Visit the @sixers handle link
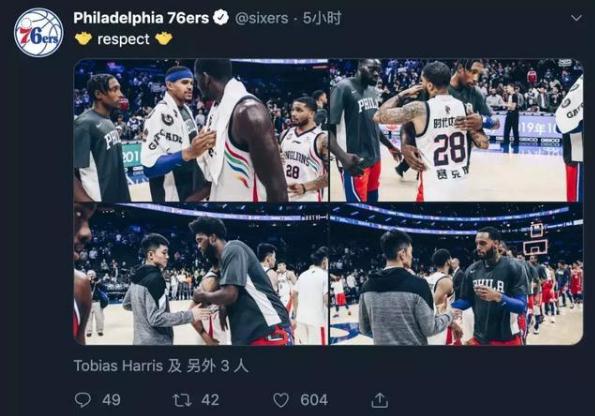The height and width of the screenshot is (416, 595). pos(261,18)
